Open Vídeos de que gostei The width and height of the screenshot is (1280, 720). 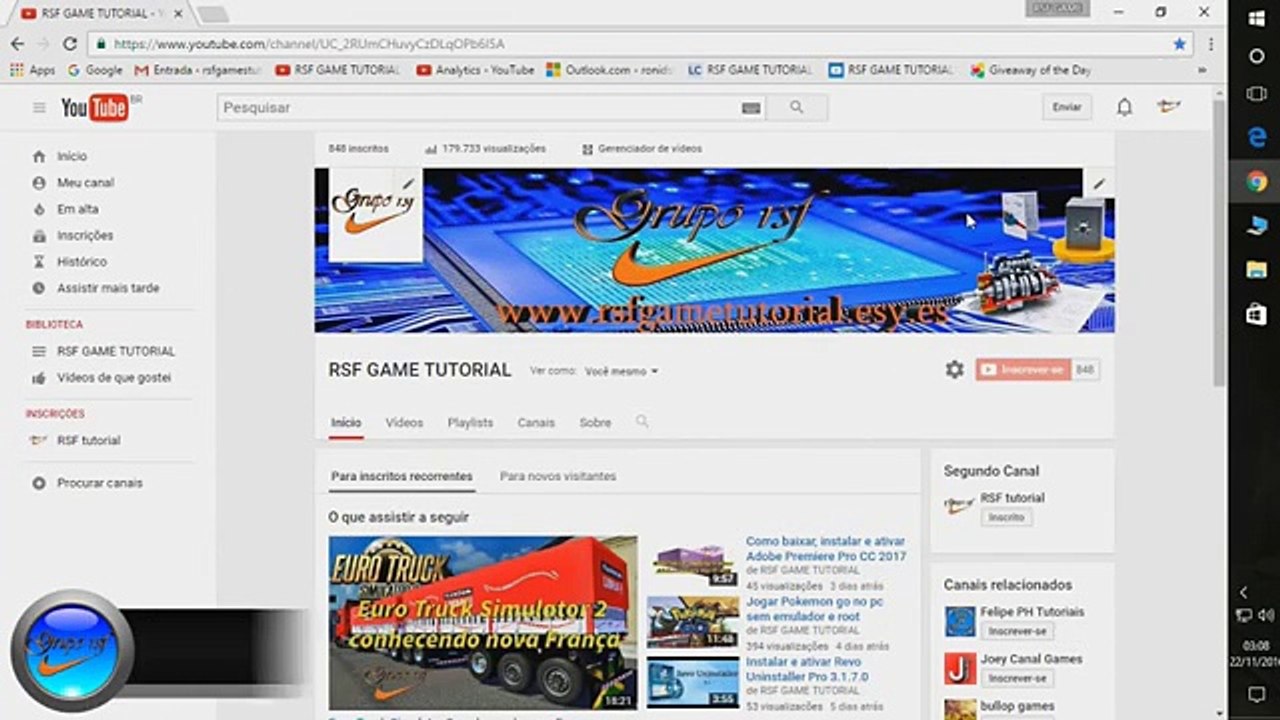coord(114,378)
